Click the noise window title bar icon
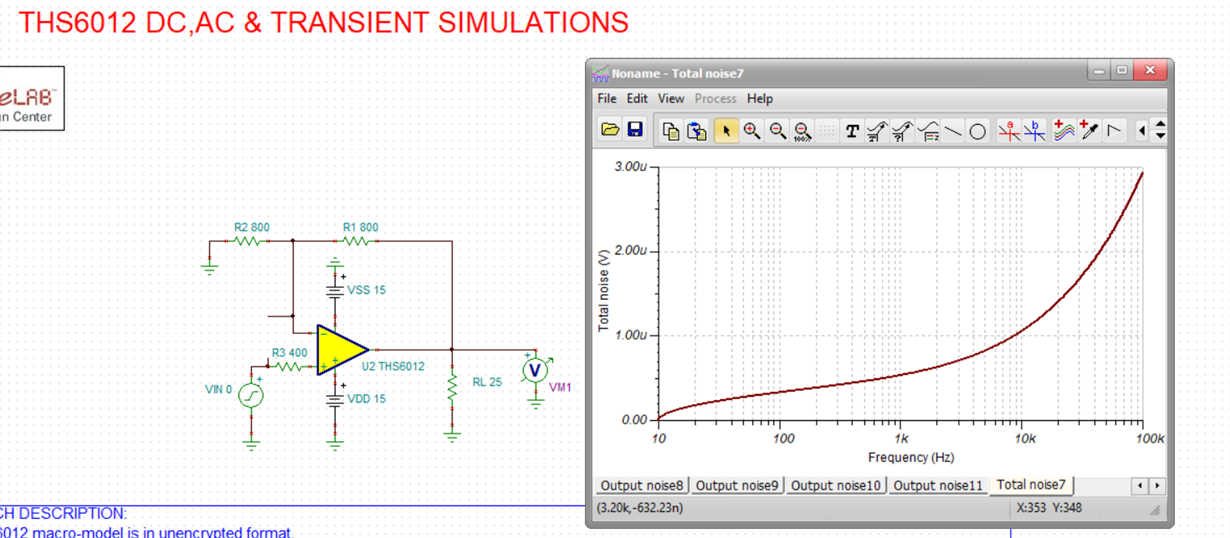Image resolution: width=1230 pixels, height=538 pixels. [x=600, y=73]
